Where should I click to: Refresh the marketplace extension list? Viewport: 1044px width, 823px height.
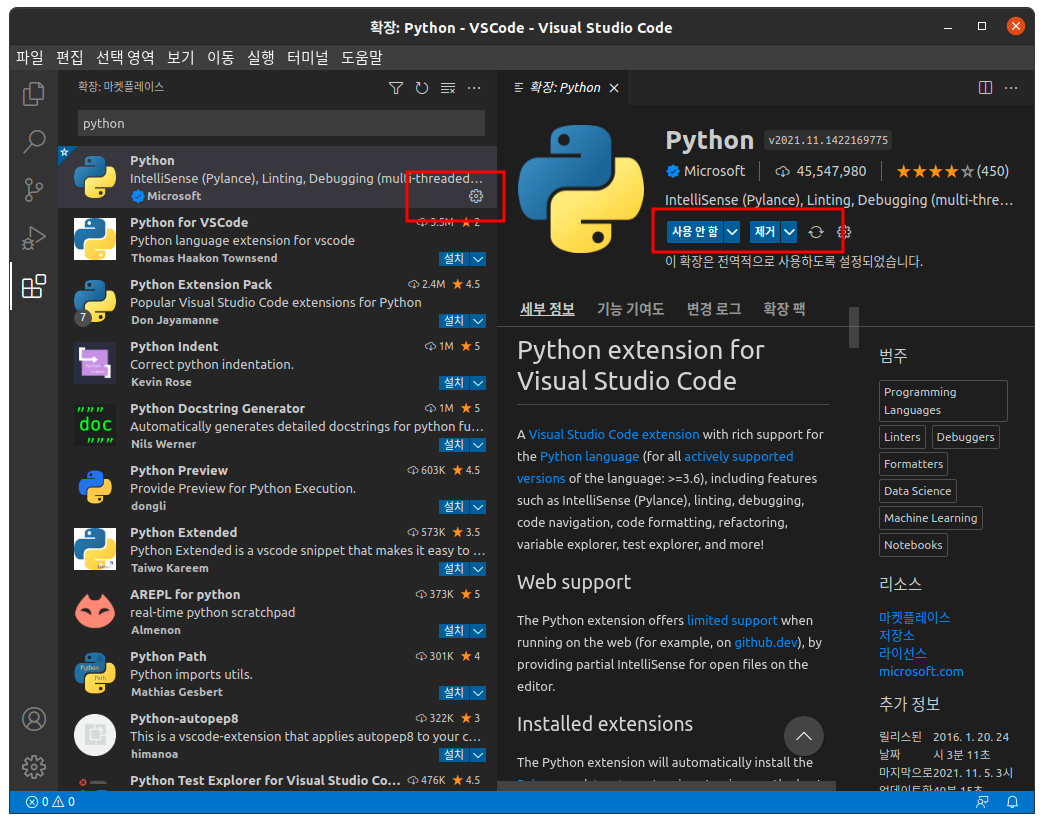[x=421, y=88]
